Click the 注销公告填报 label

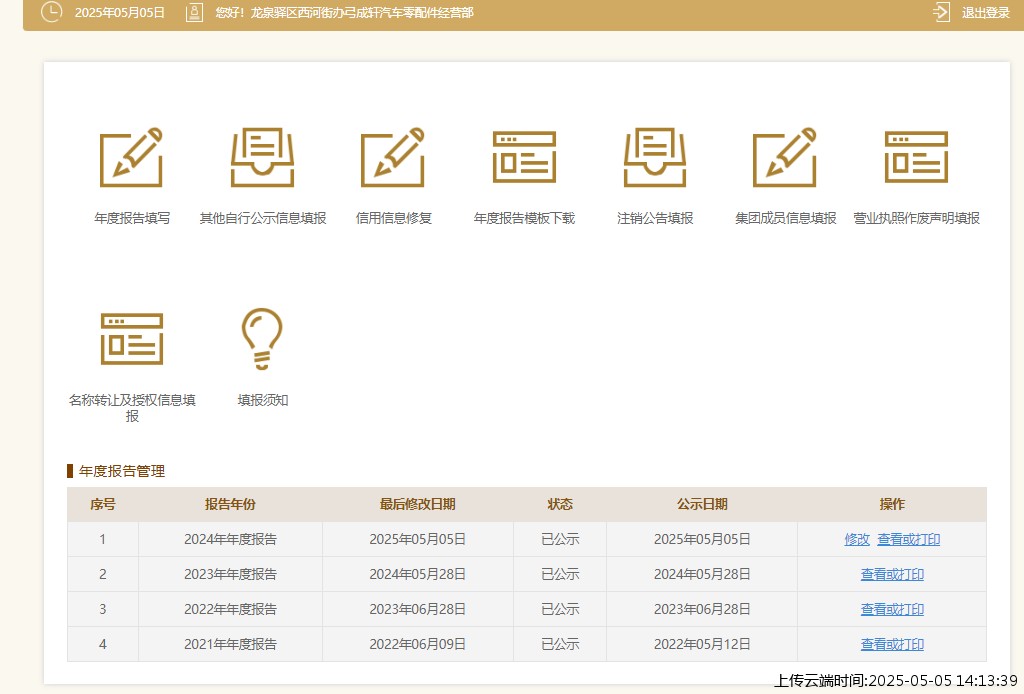655,218
